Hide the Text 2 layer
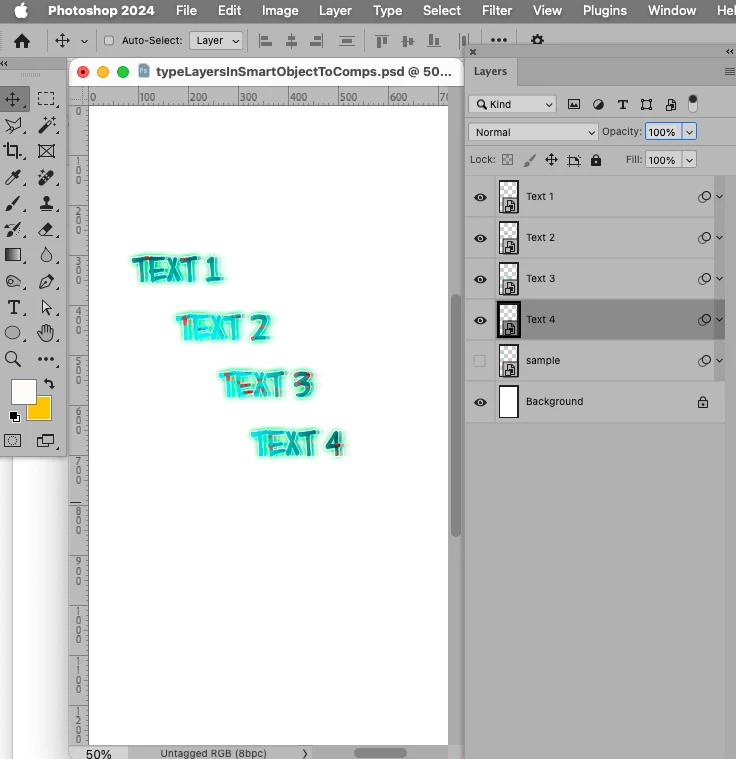The height and width of the screenshot is (759, 736). 480,238
